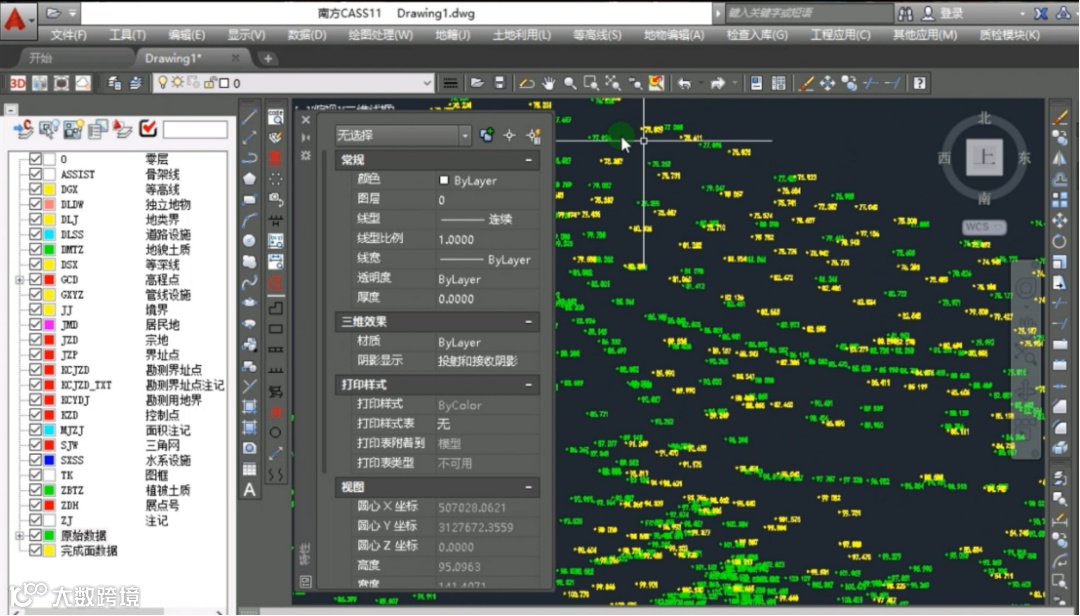This screenshot has height=616, width=1080.
Task: Close the properties palette with X
Action: coord(306,120)
